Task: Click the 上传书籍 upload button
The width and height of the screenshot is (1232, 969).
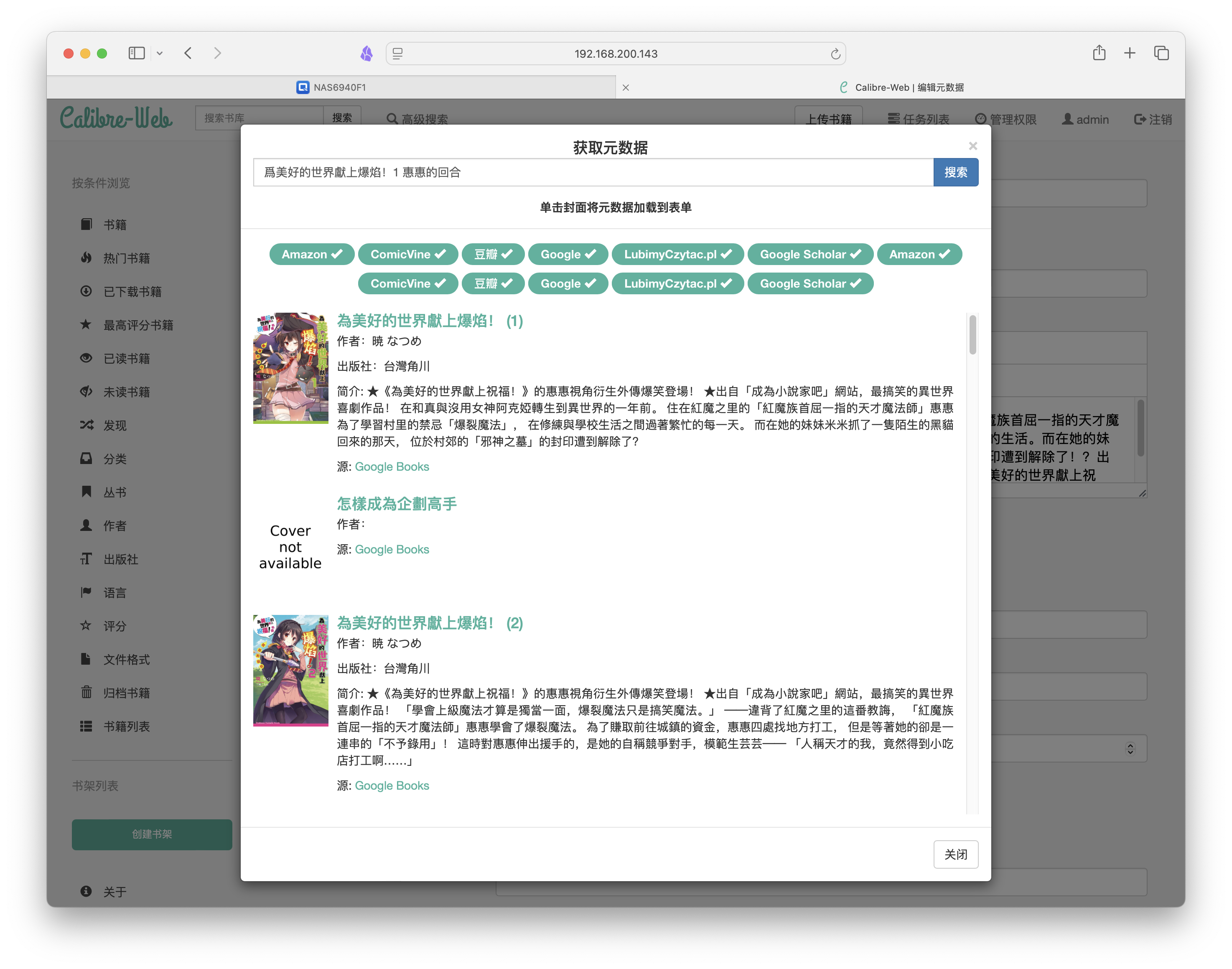Action: coord(829,119)
